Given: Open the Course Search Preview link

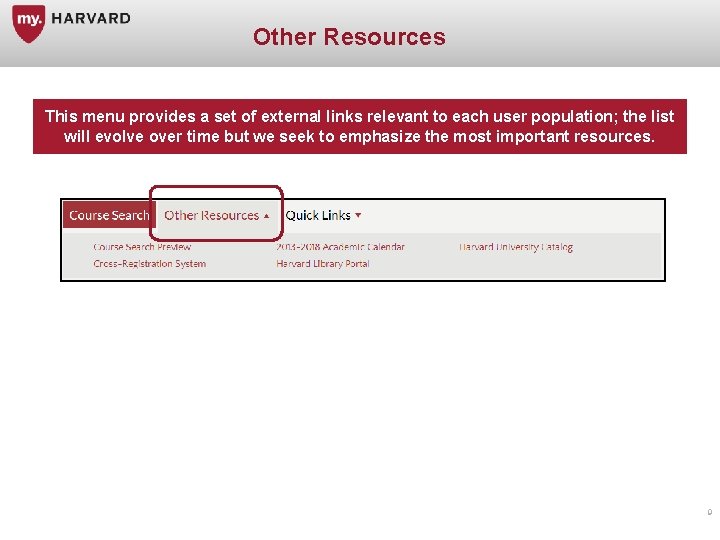Looking at the screenshot, I should (142, 247).
